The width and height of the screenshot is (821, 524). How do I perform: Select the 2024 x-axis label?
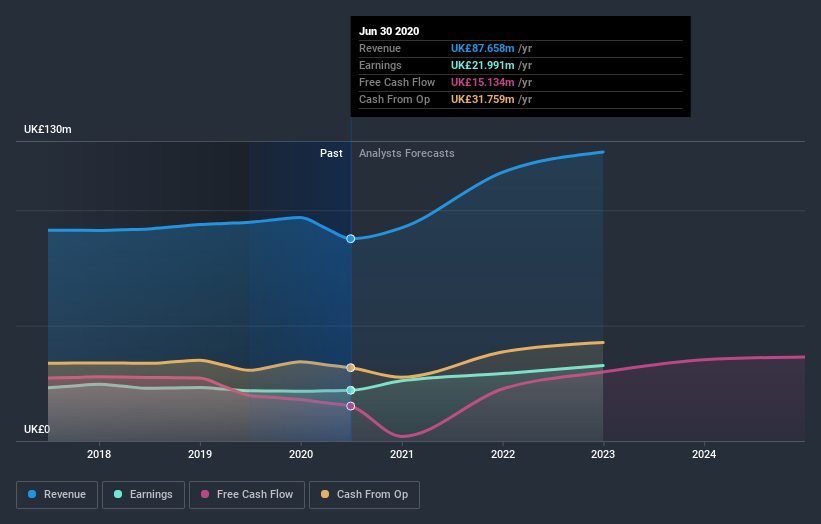coord(704,454)
